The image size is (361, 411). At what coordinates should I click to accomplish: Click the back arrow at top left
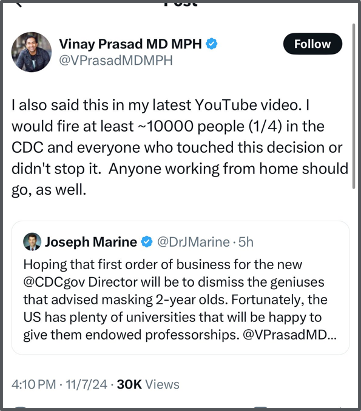click(19, 4)
